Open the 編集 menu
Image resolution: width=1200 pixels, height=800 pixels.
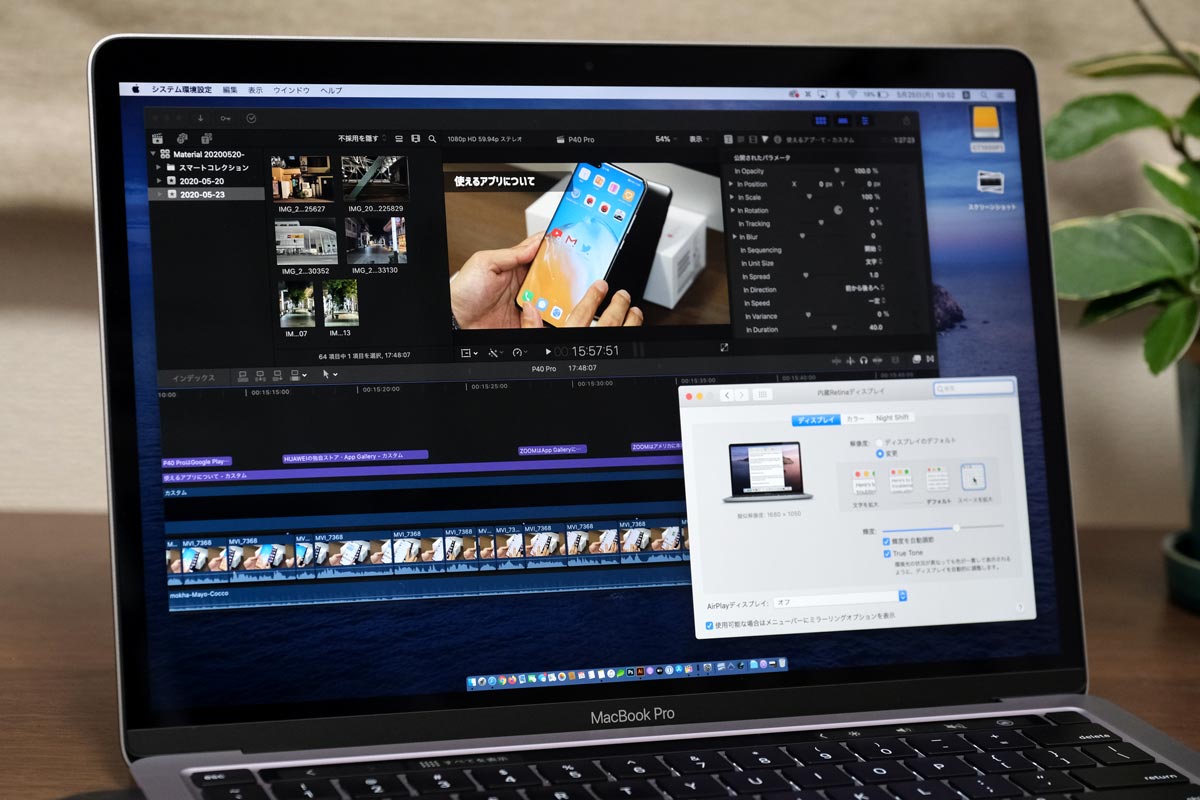click(x=230, y=89)
